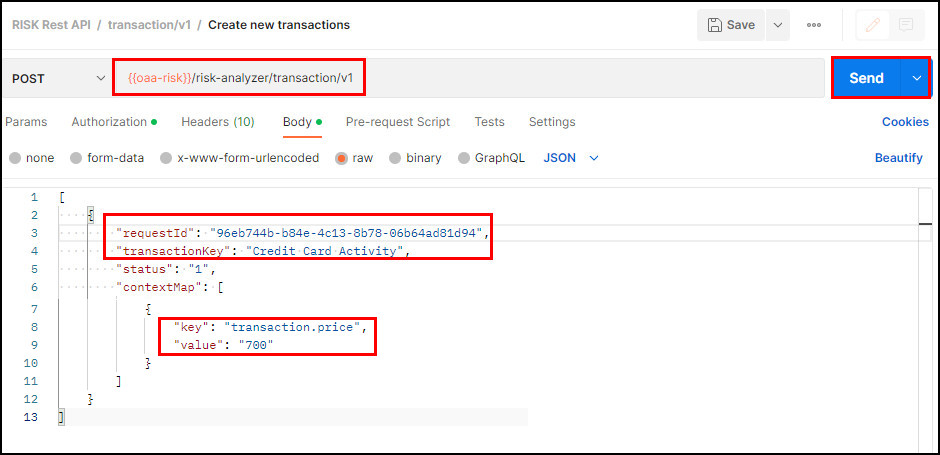Select the GraphQL radio button
This screenshot has width=940, height=455.
pyautogui.click(x=463, y=158)
